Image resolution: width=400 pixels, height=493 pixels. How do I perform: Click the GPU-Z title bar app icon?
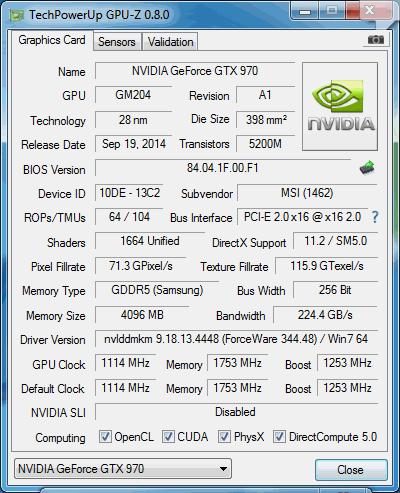pyautogui.click(x=17, y=15)
